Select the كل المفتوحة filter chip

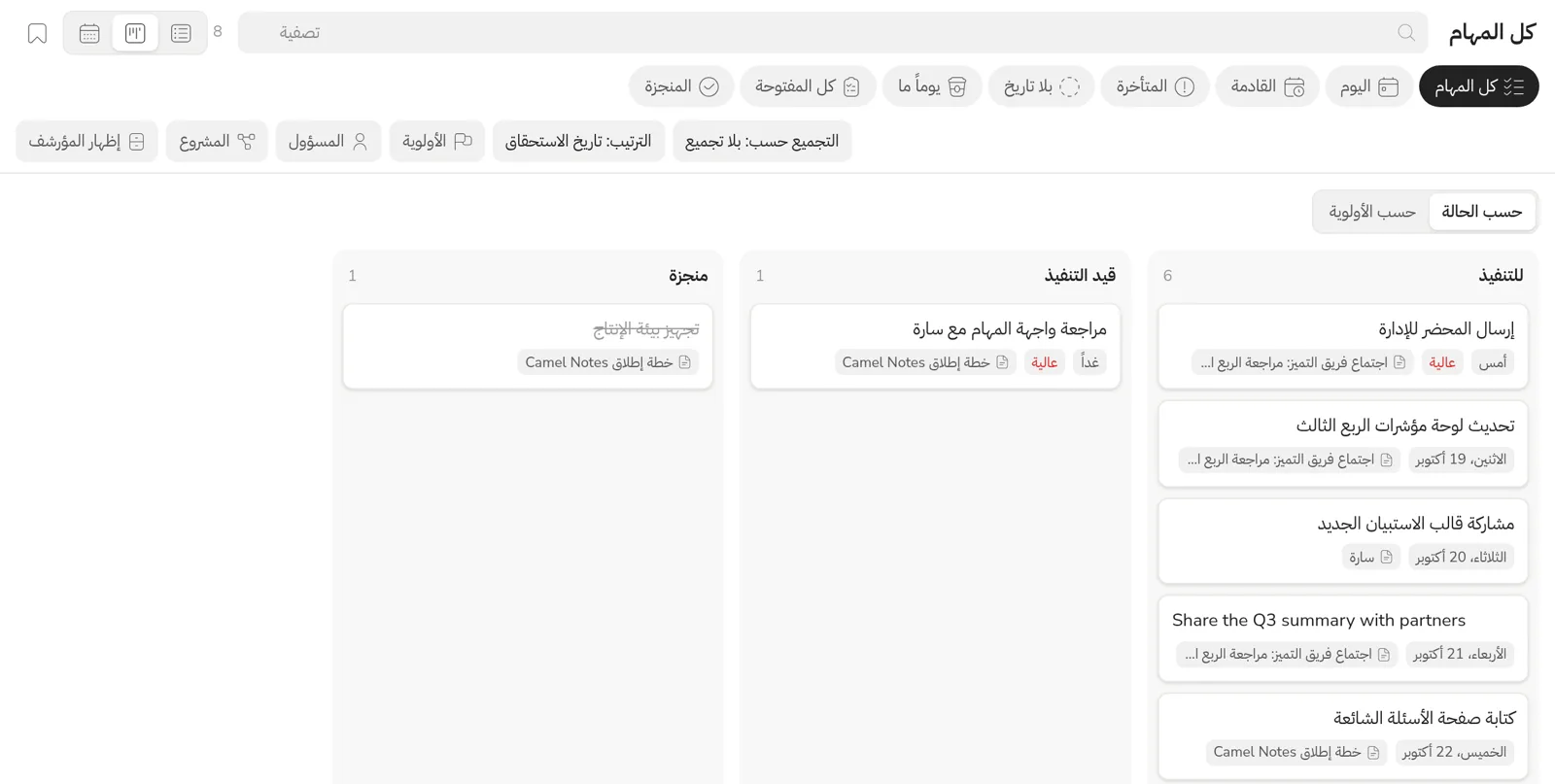pyautogui.click(x=808, y=86)
